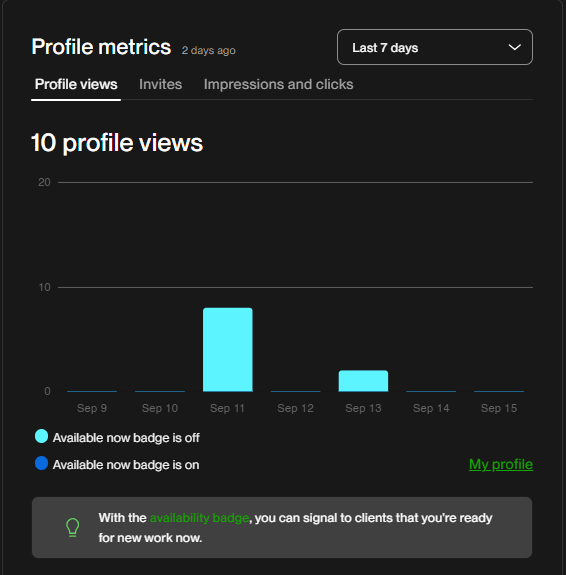Viewport: 566px width, 575px height.
Task: Click the Profile metrics title
Action: (101, 47)
